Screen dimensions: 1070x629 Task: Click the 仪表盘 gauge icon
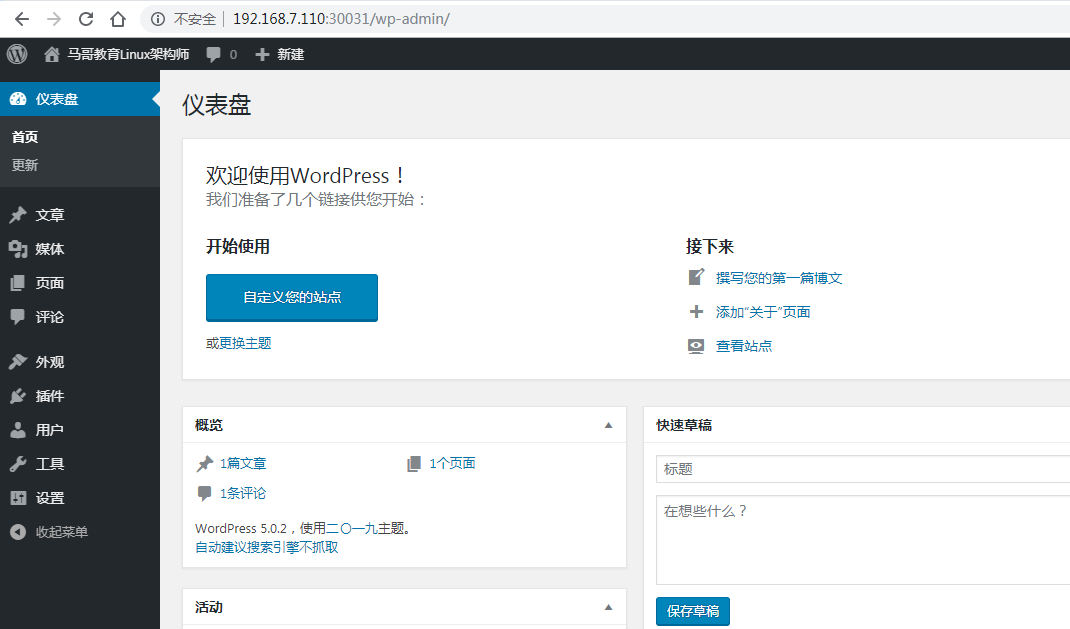pyautogui.click(x=18, y=99)
